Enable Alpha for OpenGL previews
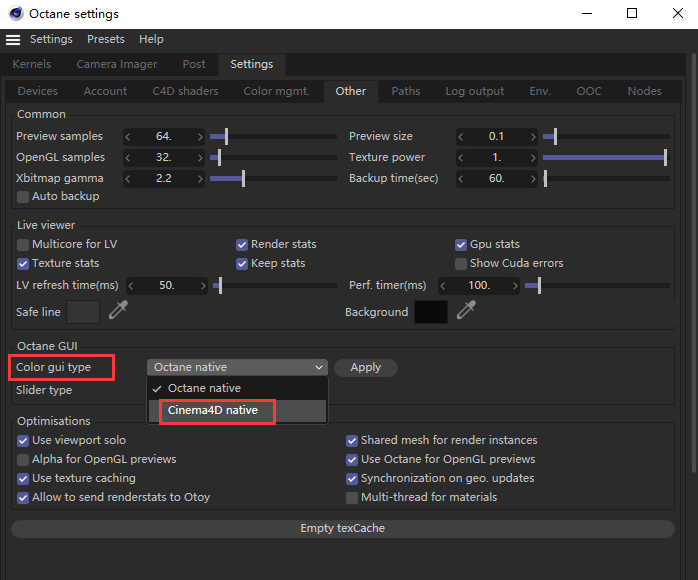698x580 pixels. point(23,459)
